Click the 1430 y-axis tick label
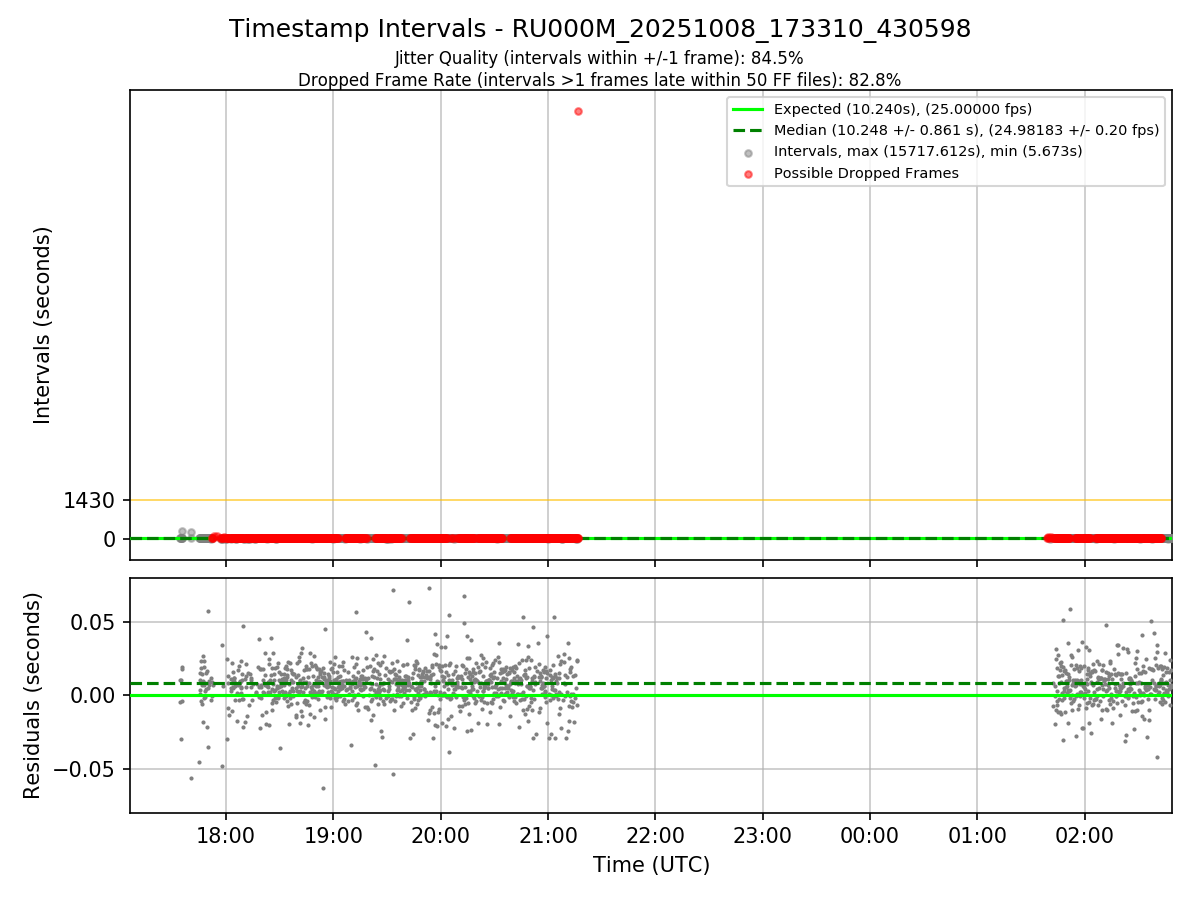 pos(91,500)
